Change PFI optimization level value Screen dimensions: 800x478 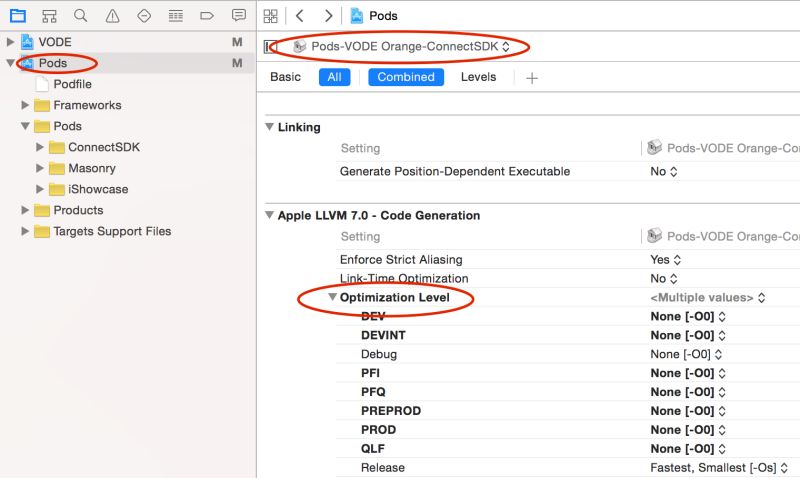688,373
